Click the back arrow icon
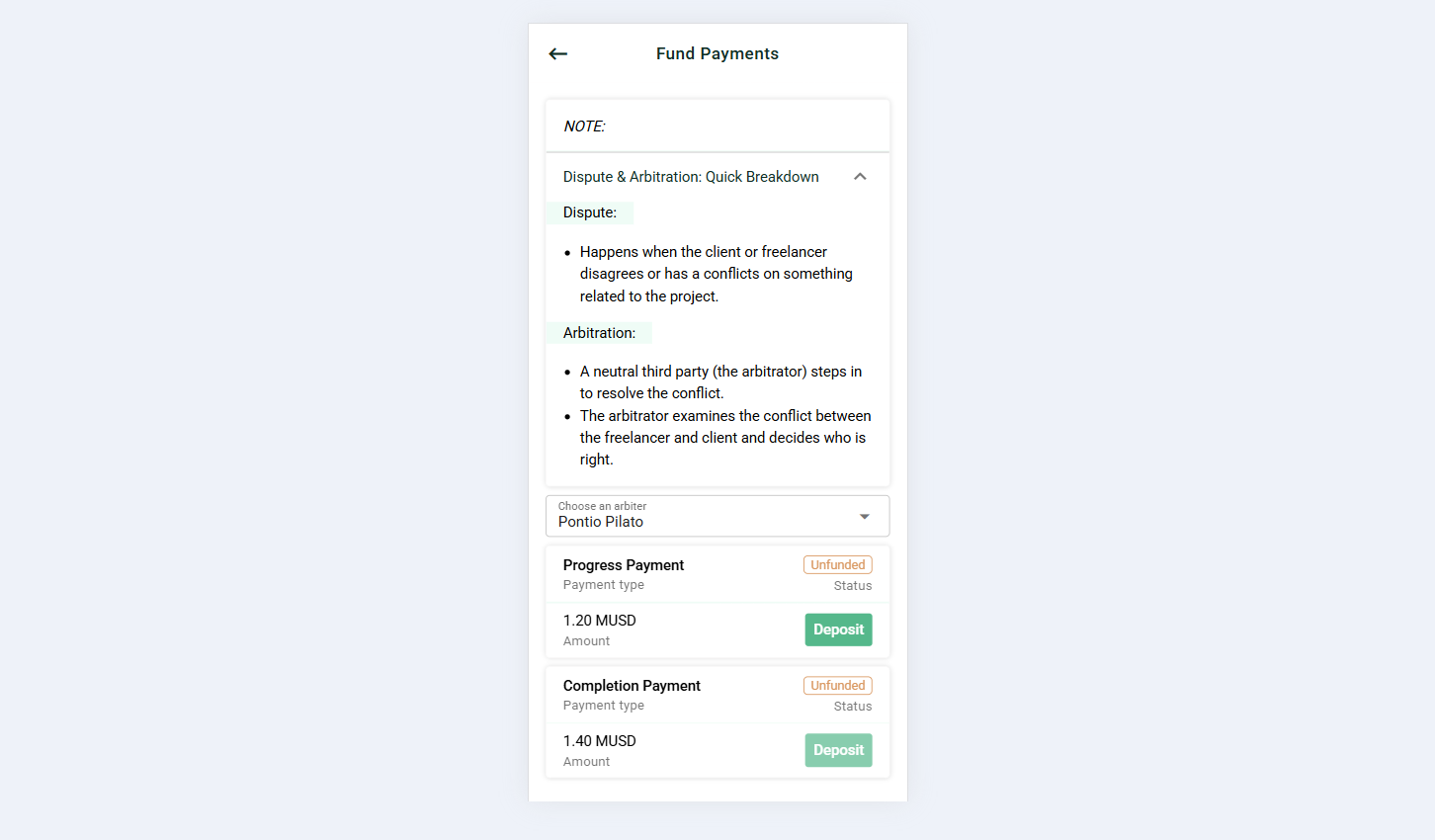1435x840 pixels. click(558, 54)
